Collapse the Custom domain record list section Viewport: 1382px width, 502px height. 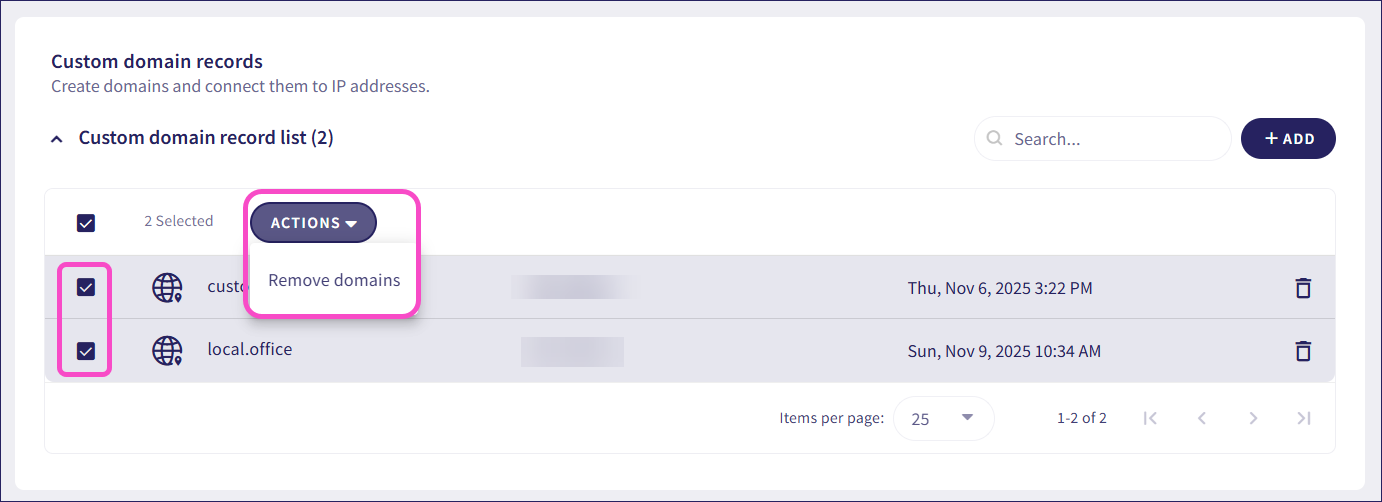click(57, 139)
